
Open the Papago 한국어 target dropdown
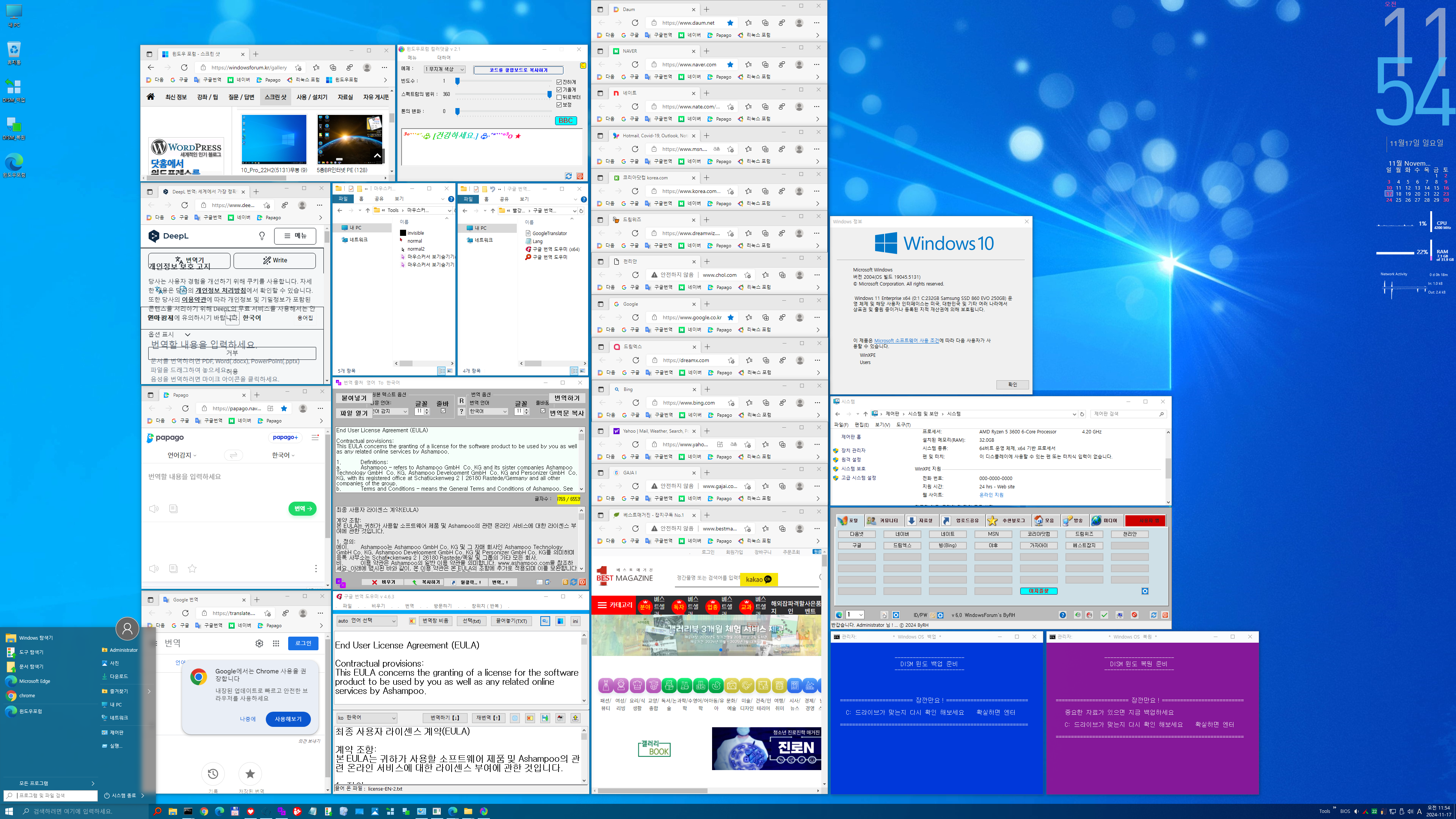click(x=283, y=455)
